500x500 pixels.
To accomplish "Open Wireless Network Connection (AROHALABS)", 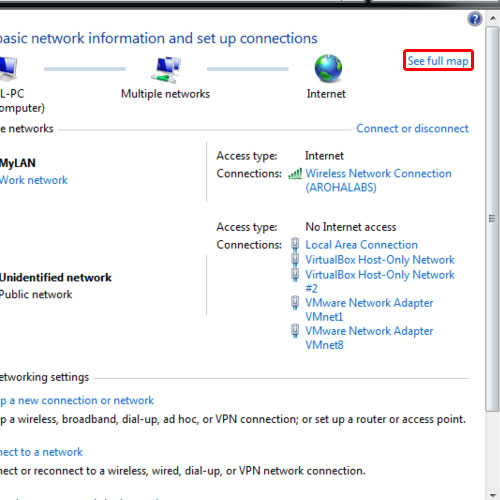I will tap(378, 180).
